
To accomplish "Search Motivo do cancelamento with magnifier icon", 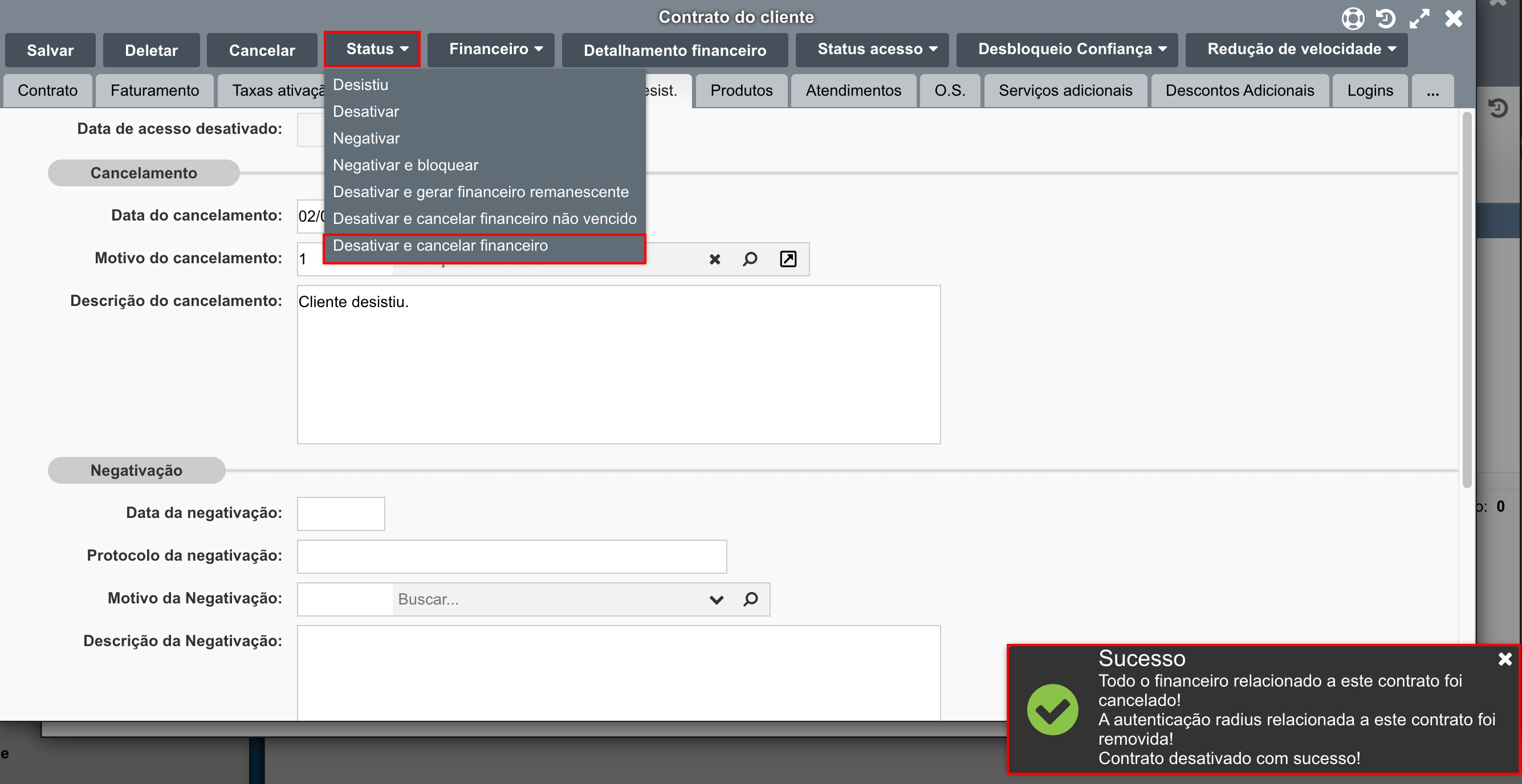I will [750, 259].
